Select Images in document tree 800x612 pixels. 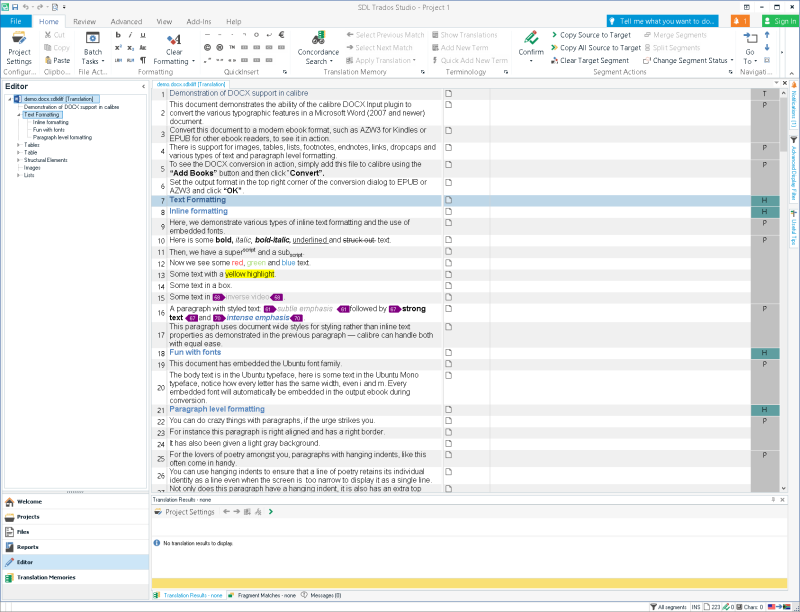click(x=32, y=167)
